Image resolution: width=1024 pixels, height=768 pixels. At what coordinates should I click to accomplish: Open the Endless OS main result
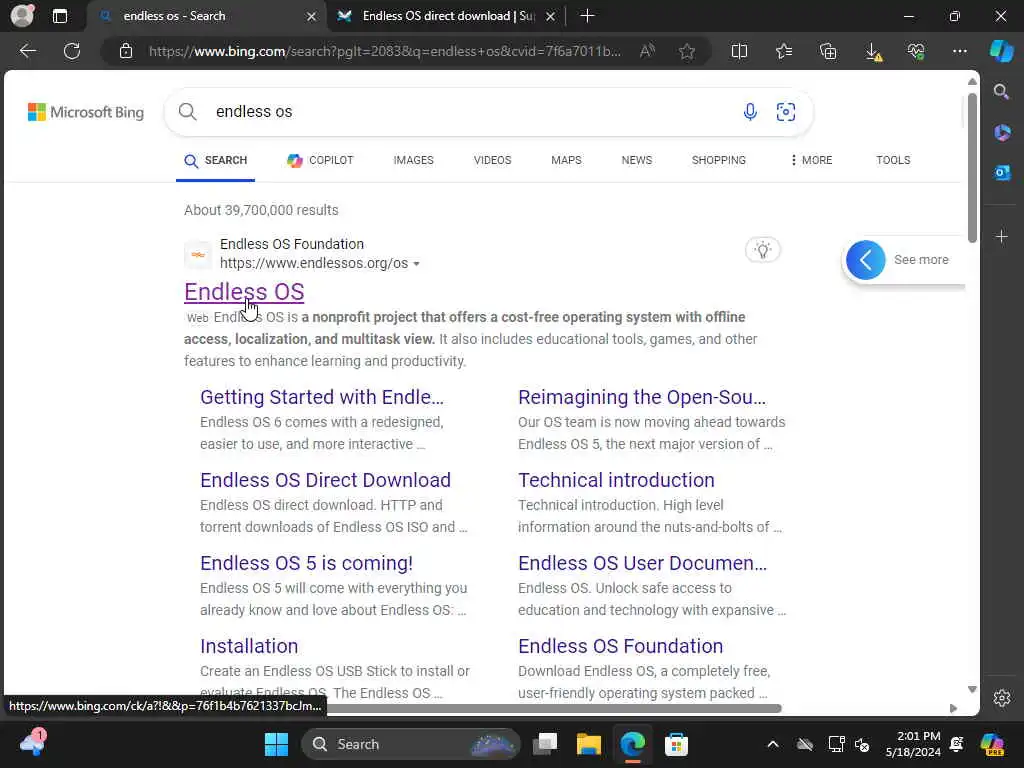pyautogui.click(x=244, y=291)
